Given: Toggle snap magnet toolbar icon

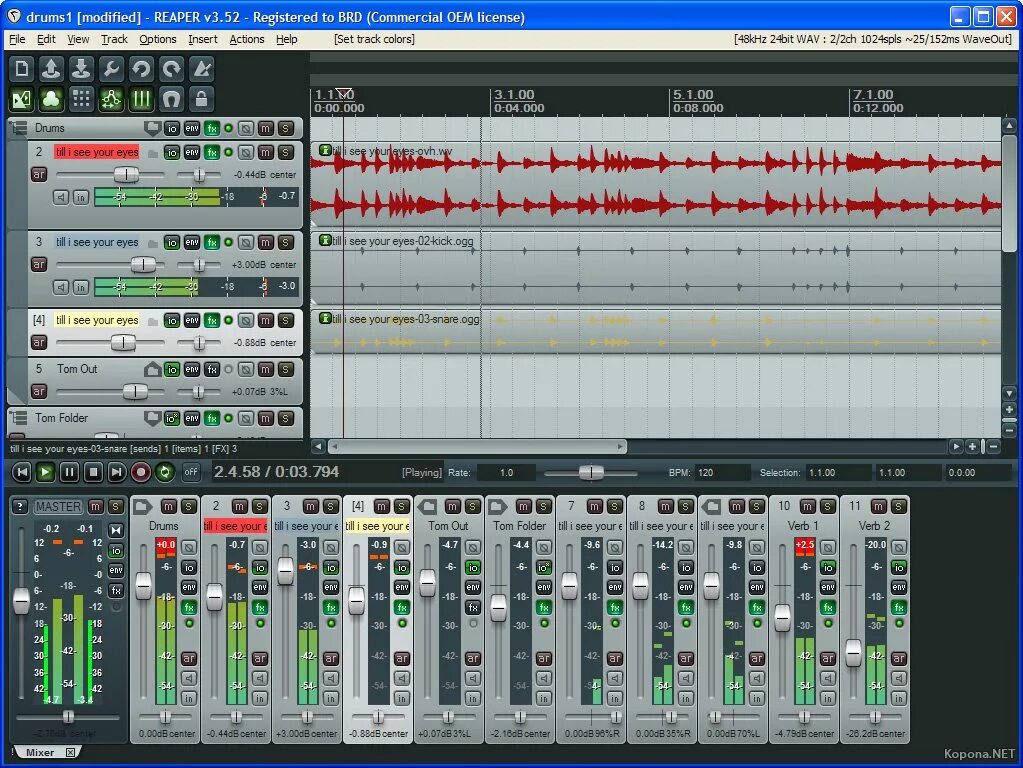Looking at the screenshot, I should coord(172,99).
